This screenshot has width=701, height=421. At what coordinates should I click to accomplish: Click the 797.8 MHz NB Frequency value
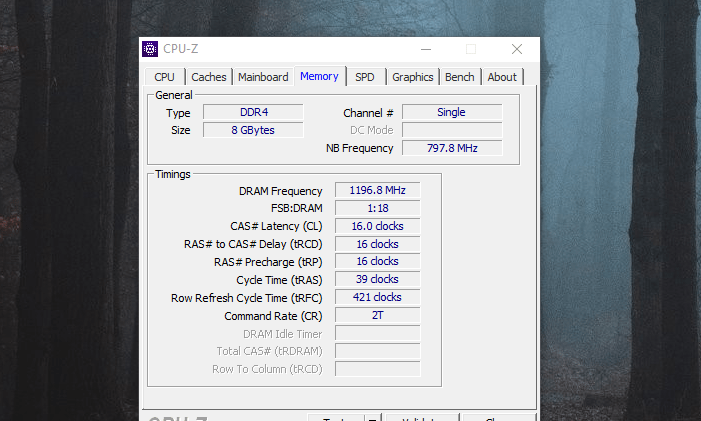tap(452, 148)
